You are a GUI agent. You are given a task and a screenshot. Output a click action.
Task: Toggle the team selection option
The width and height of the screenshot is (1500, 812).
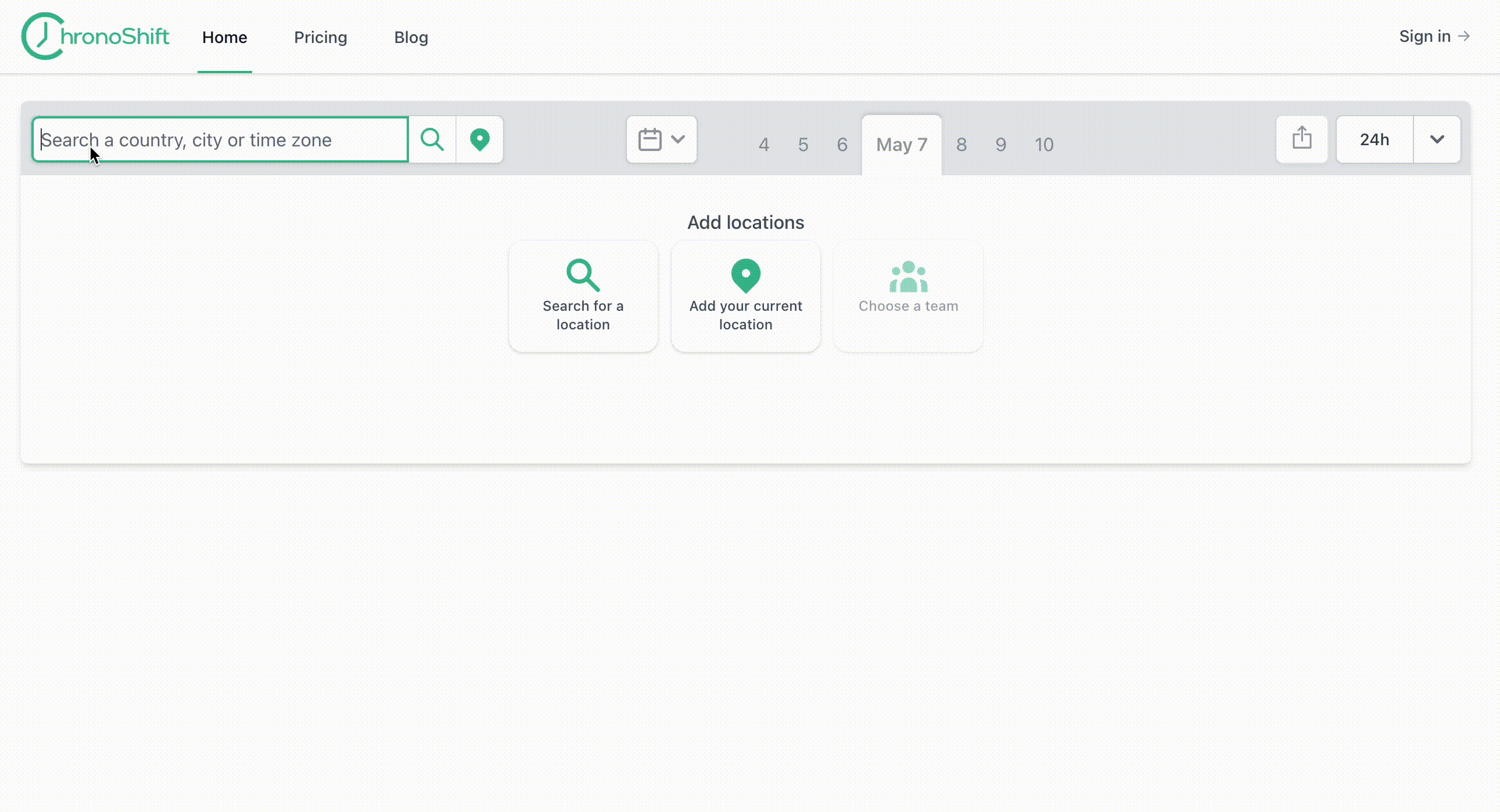coord(907,296)
